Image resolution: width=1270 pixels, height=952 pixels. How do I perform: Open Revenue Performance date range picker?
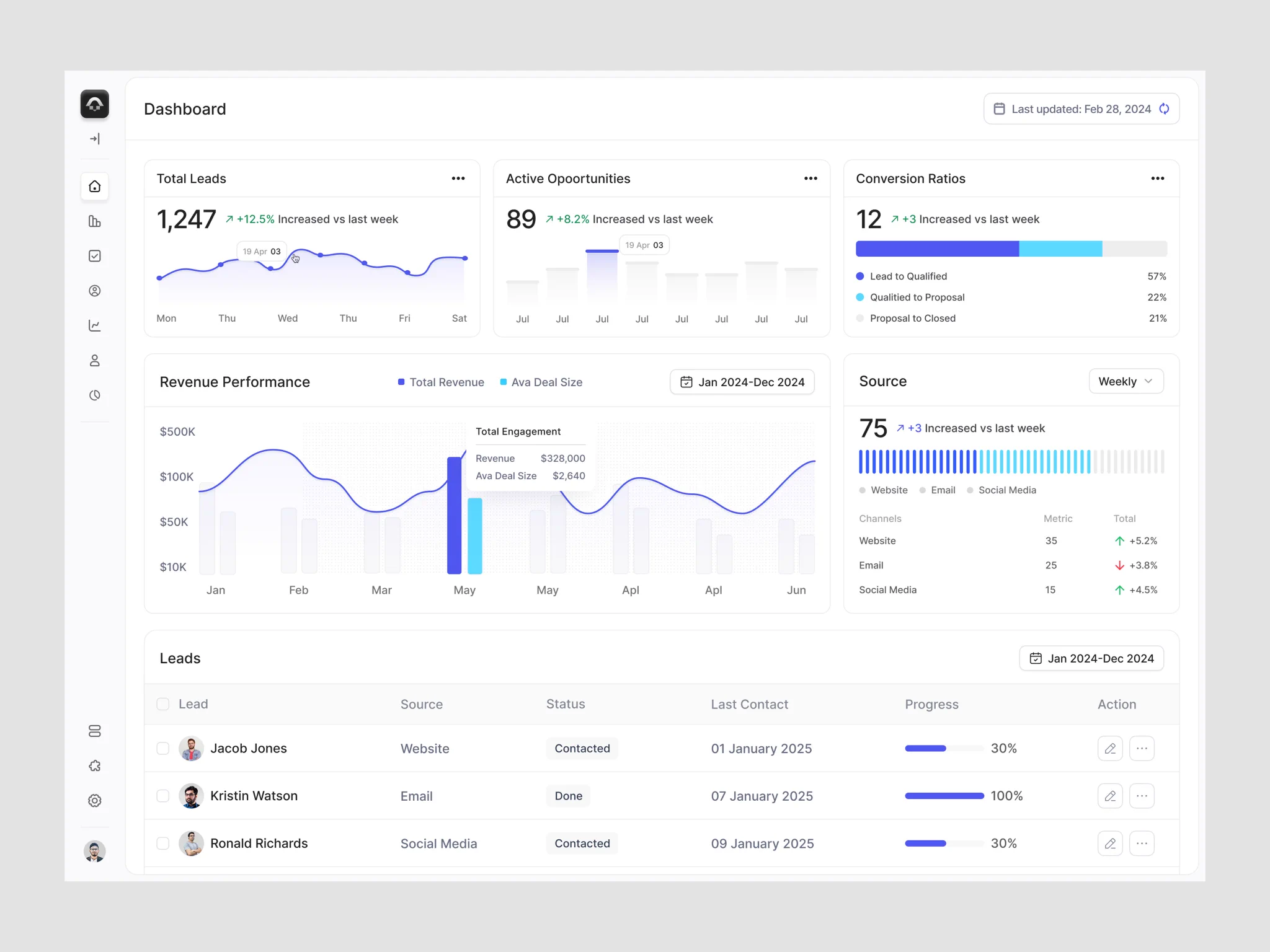tap(742, 382)
